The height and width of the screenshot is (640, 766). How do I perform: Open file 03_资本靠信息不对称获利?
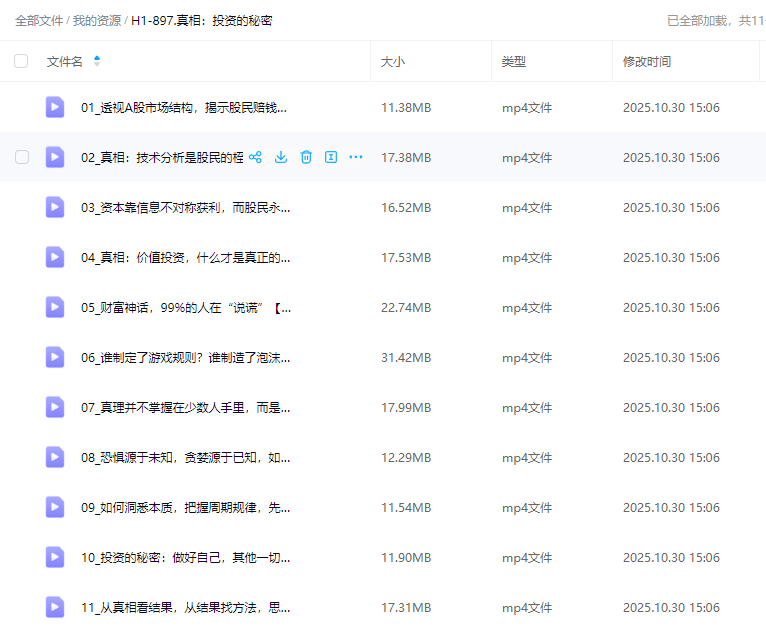click(x=186, y=208)
